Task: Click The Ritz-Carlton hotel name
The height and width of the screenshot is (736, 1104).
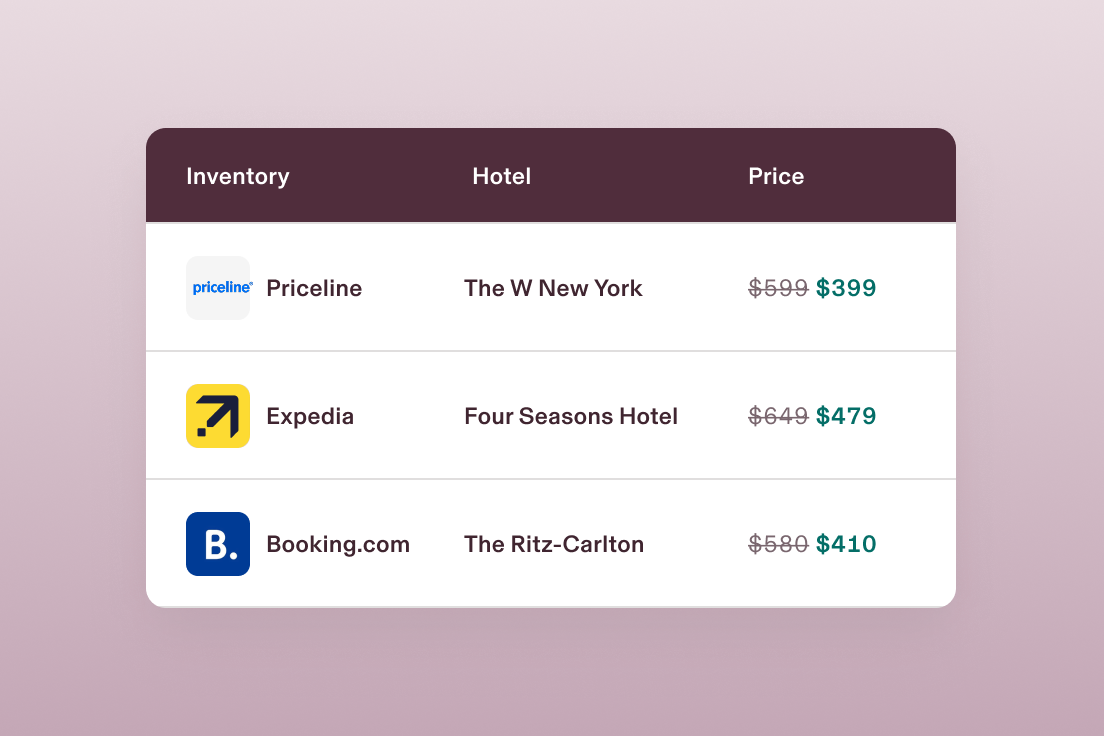Action: [554, 544]
